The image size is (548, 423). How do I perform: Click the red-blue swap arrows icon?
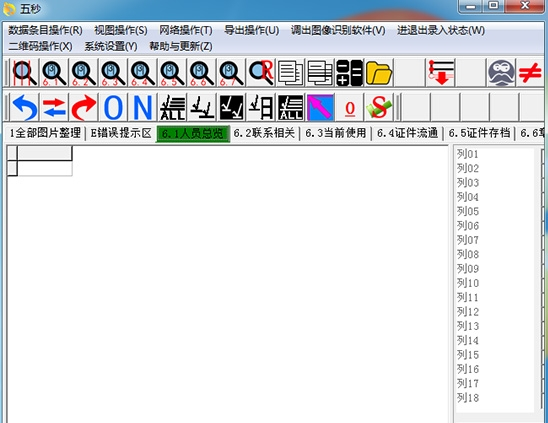pyautogui.click(x=54, y=107)
